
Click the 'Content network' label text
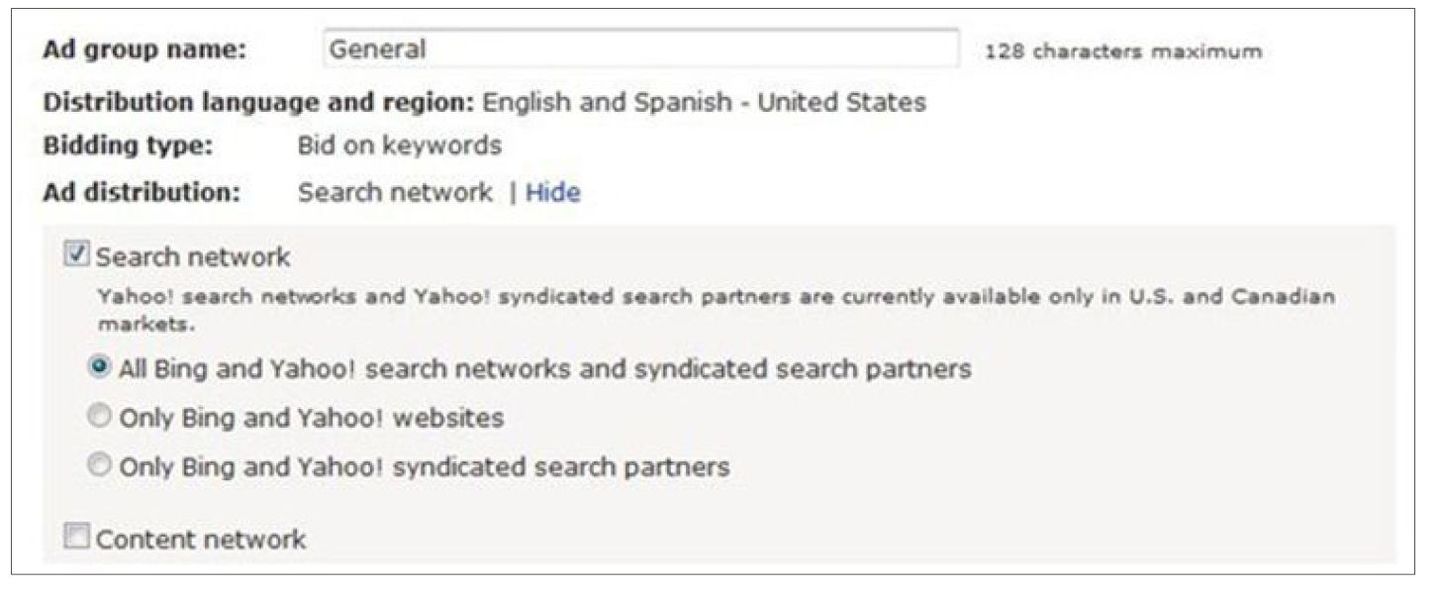(x=201, y=540)
